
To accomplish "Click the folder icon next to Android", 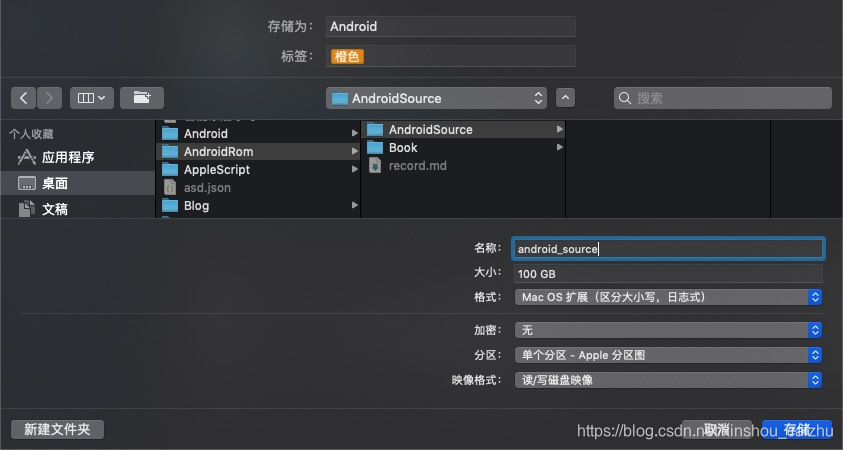I will [x=170, y=133].
